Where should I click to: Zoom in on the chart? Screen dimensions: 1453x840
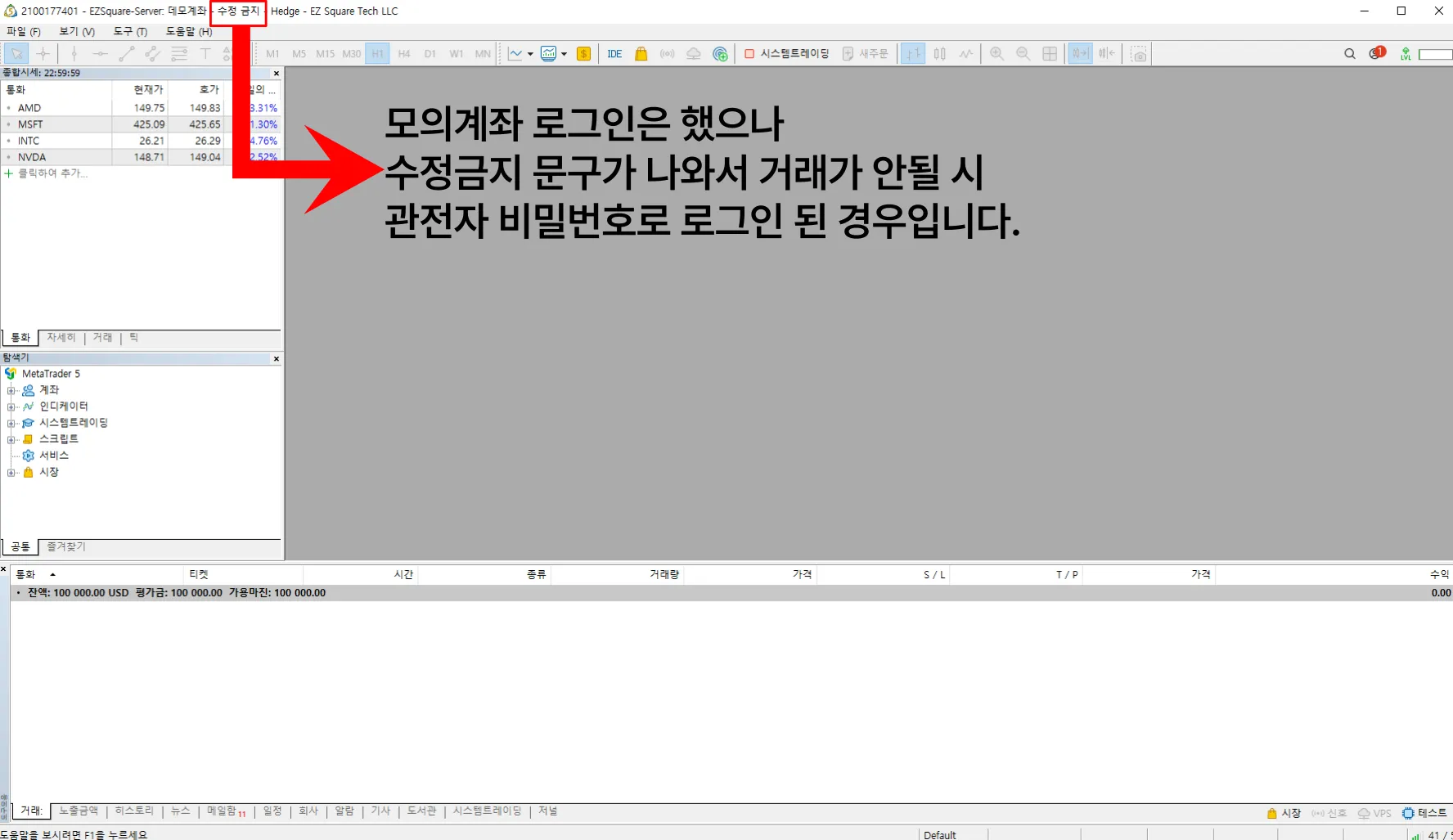996,54
